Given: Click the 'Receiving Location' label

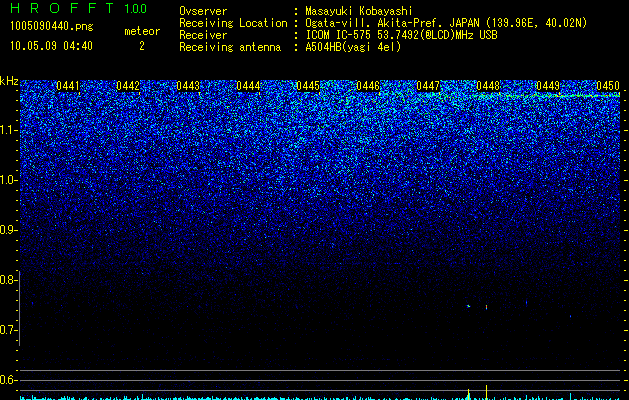Looking at the screenshot, I should [x=233, y=23].
